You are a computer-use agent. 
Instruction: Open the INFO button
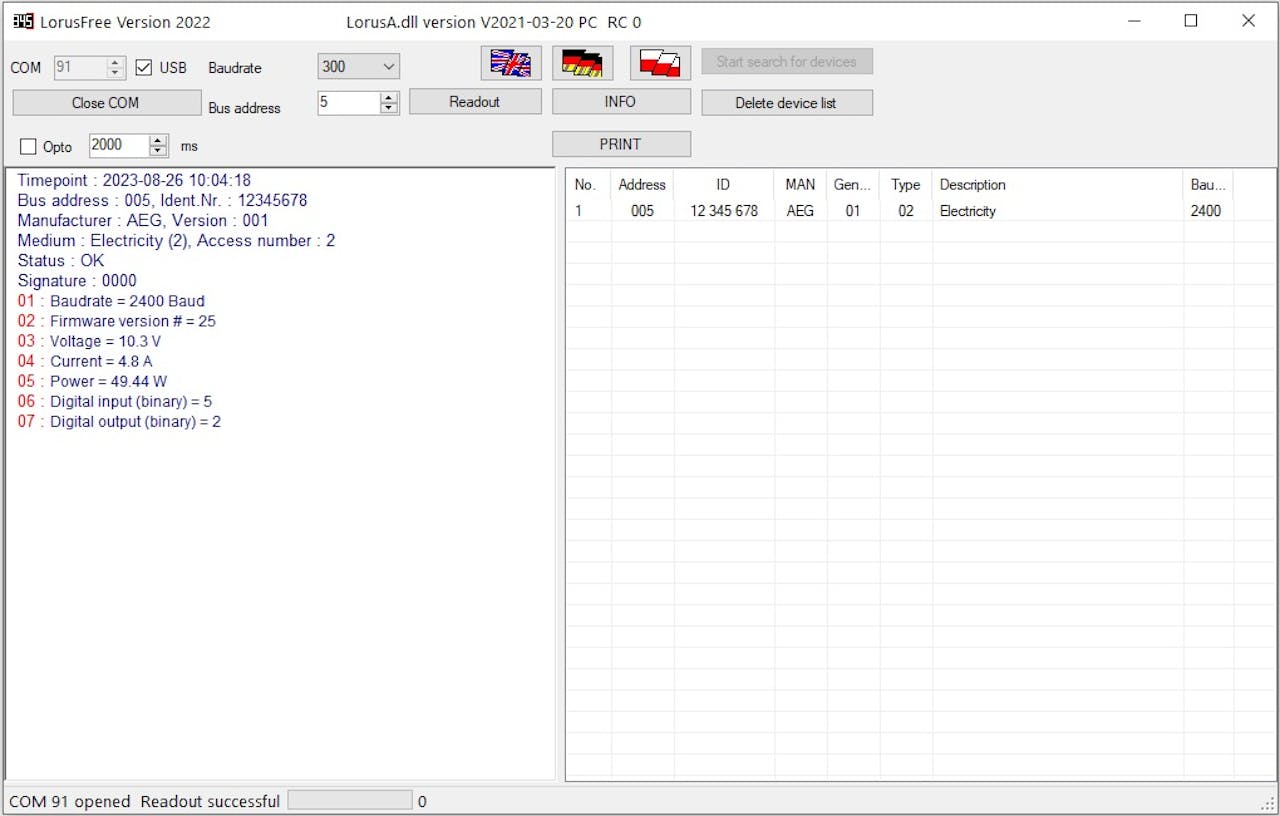point(621,102)
